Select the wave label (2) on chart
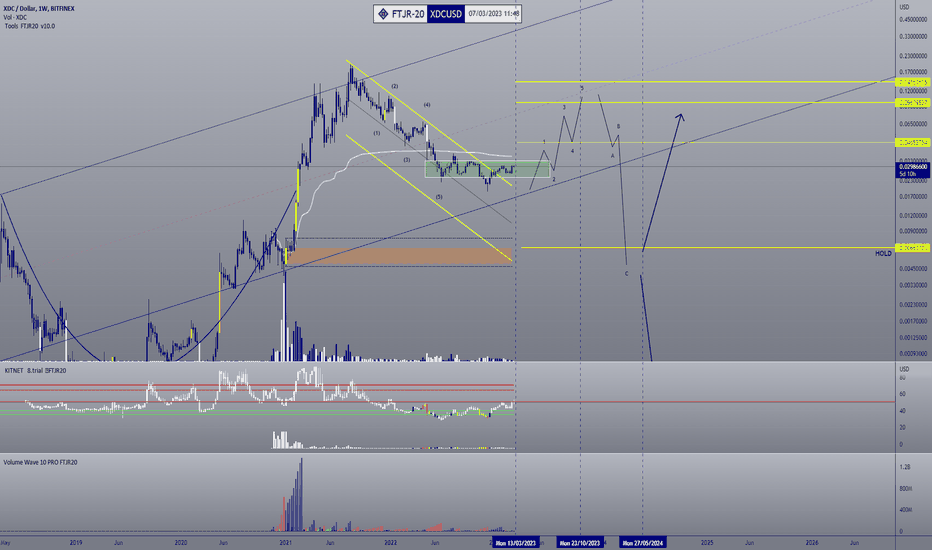Screen dimensions: 932x550 (395, 86)
